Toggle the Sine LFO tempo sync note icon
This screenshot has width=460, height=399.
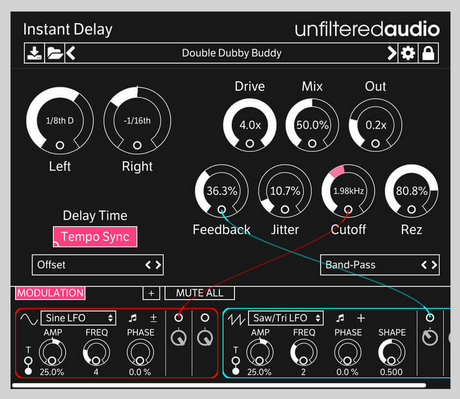tap(133, 318)
